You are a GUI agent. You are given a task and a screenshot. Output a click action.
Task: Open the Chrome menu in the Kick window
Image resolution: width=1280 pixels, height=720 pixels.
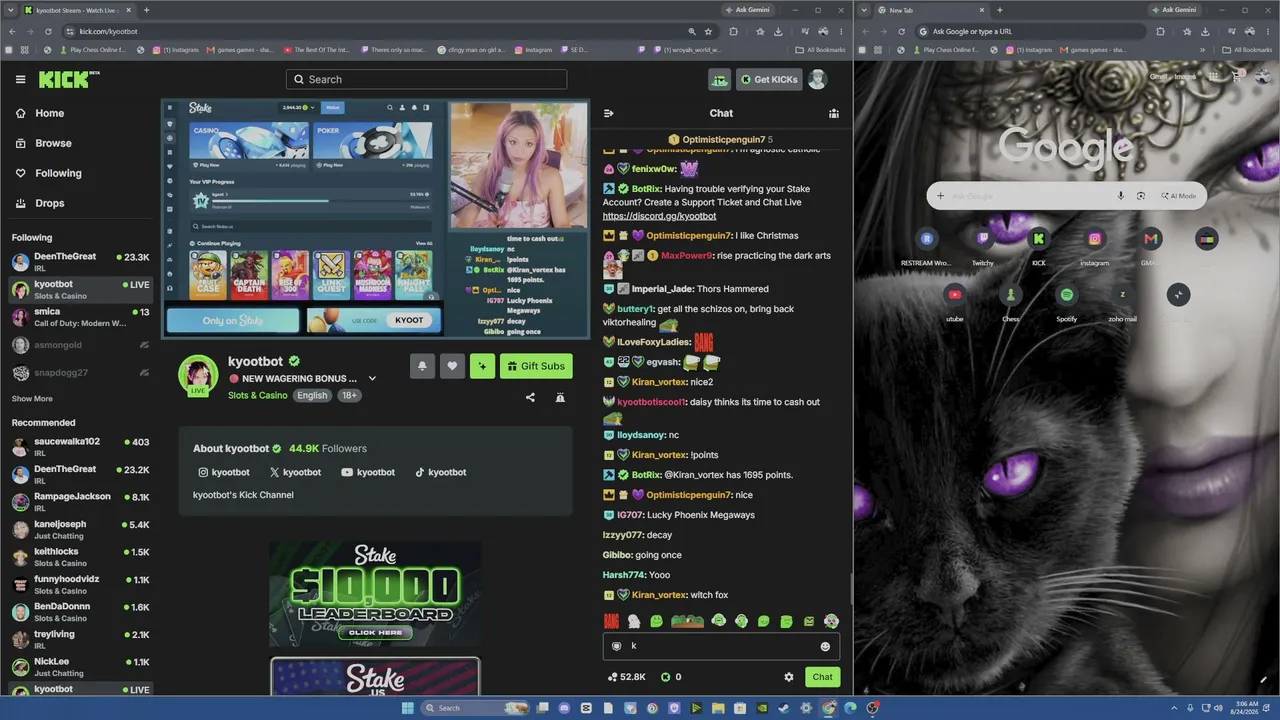841,31
